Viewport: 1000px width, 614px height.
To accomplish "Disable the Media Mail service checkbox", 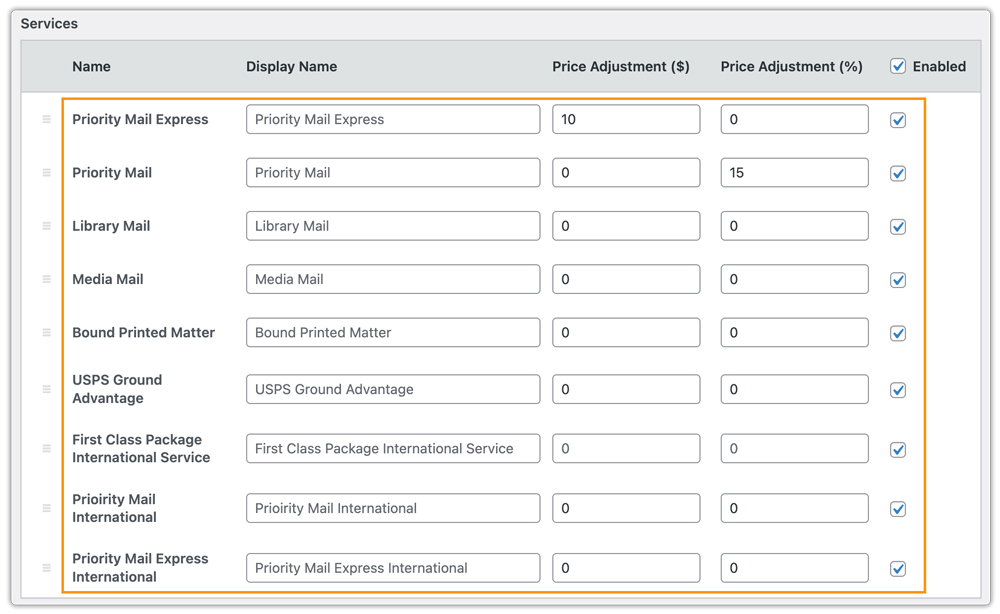I will pos(898,280).
